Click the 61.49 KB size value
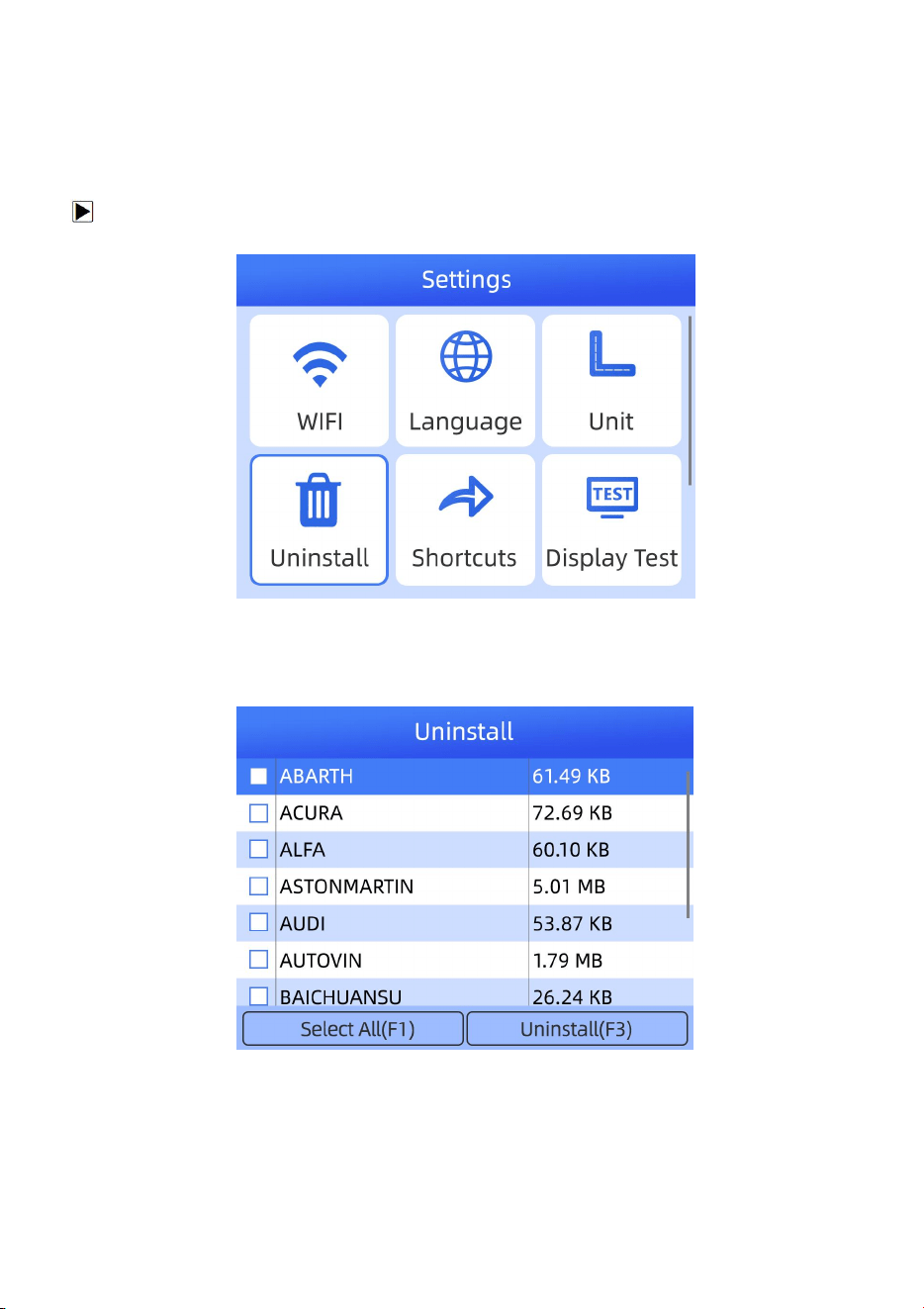 point(572,777)
